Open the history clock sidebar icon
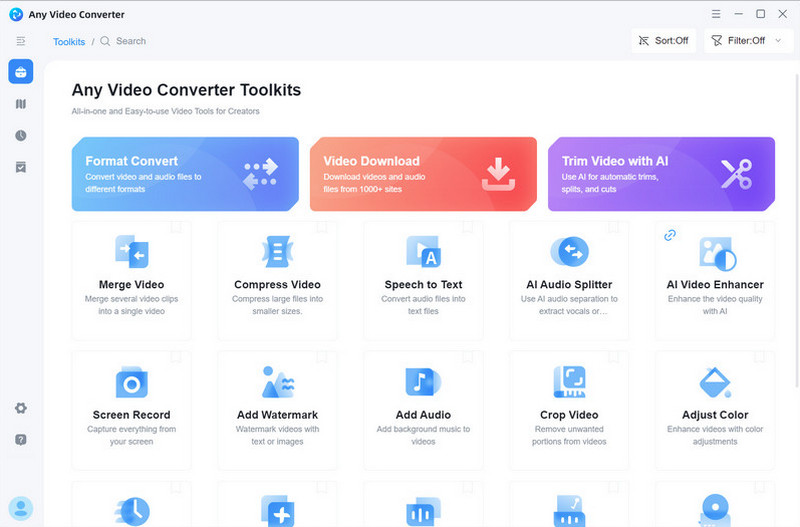This screenshot has width=800, height=527. tap(21, 136)
